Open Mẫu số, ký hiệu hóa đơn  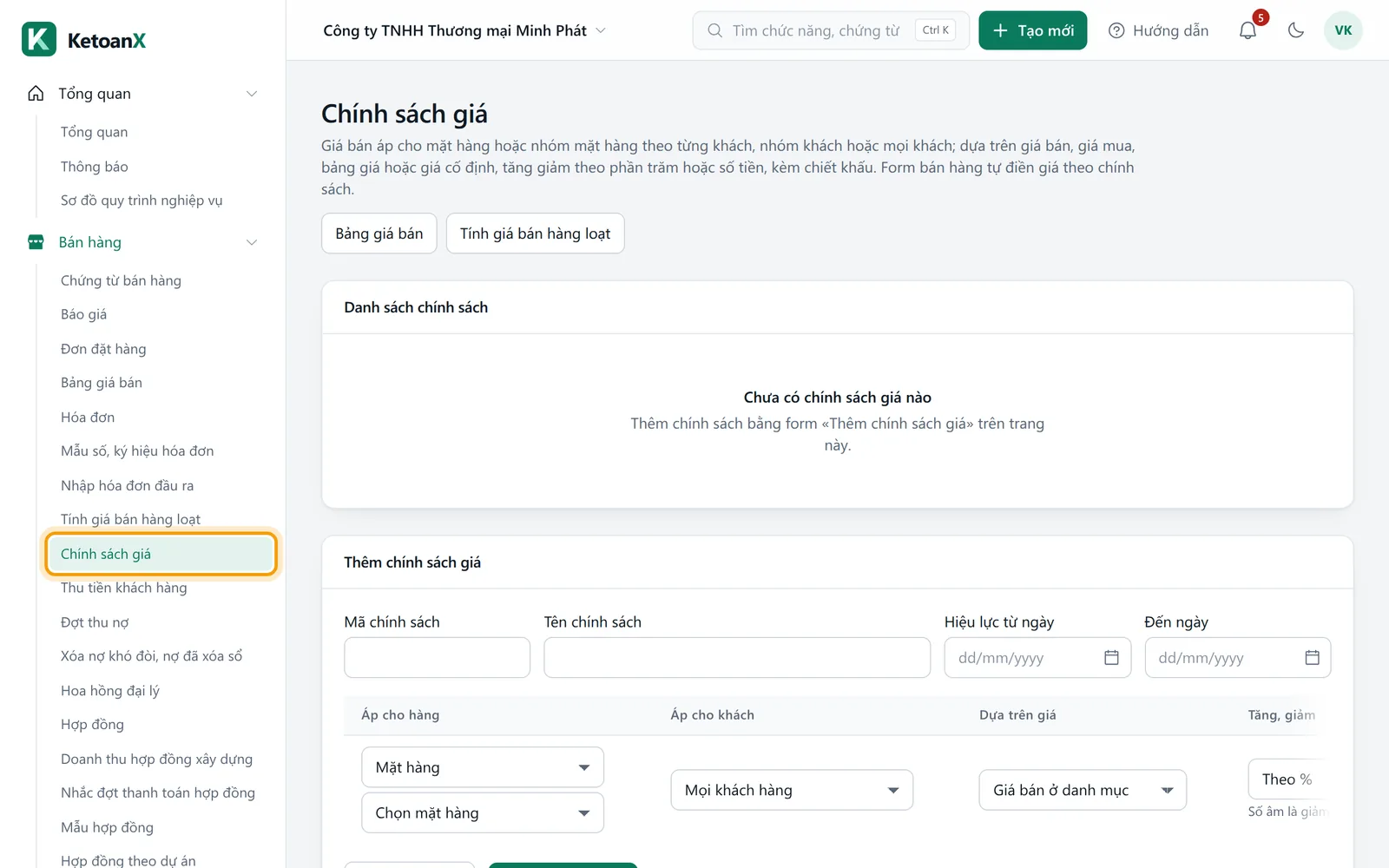point(137,450)
